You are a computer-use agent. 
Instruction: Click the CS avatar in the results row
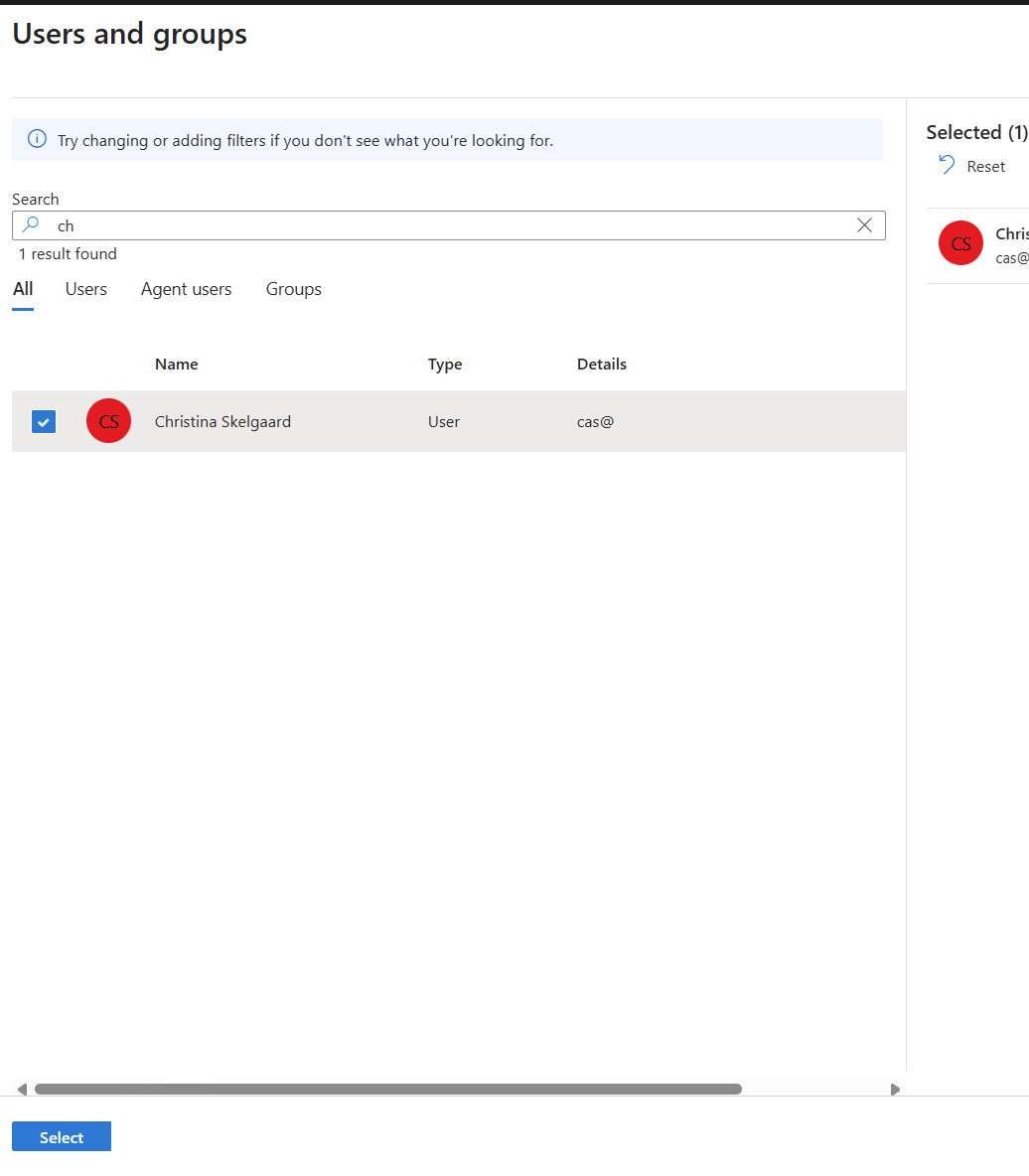tap(108, 421)
